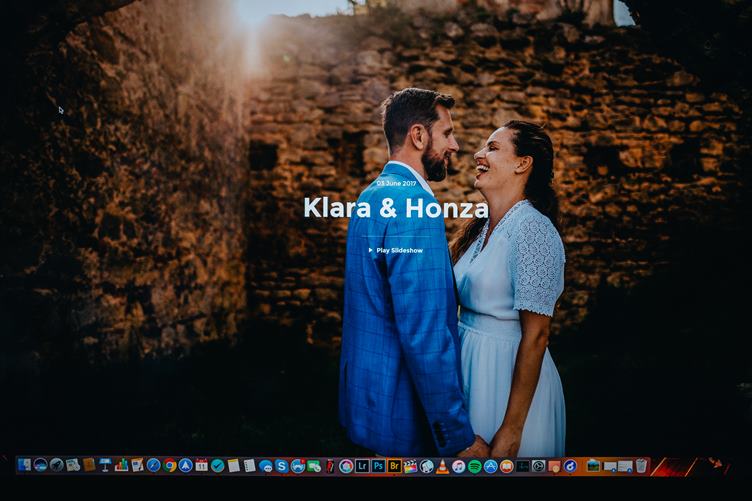Click the Play Slideshow button
The width and height of the screenshot is (752, 501).
[x=396, y=250]
